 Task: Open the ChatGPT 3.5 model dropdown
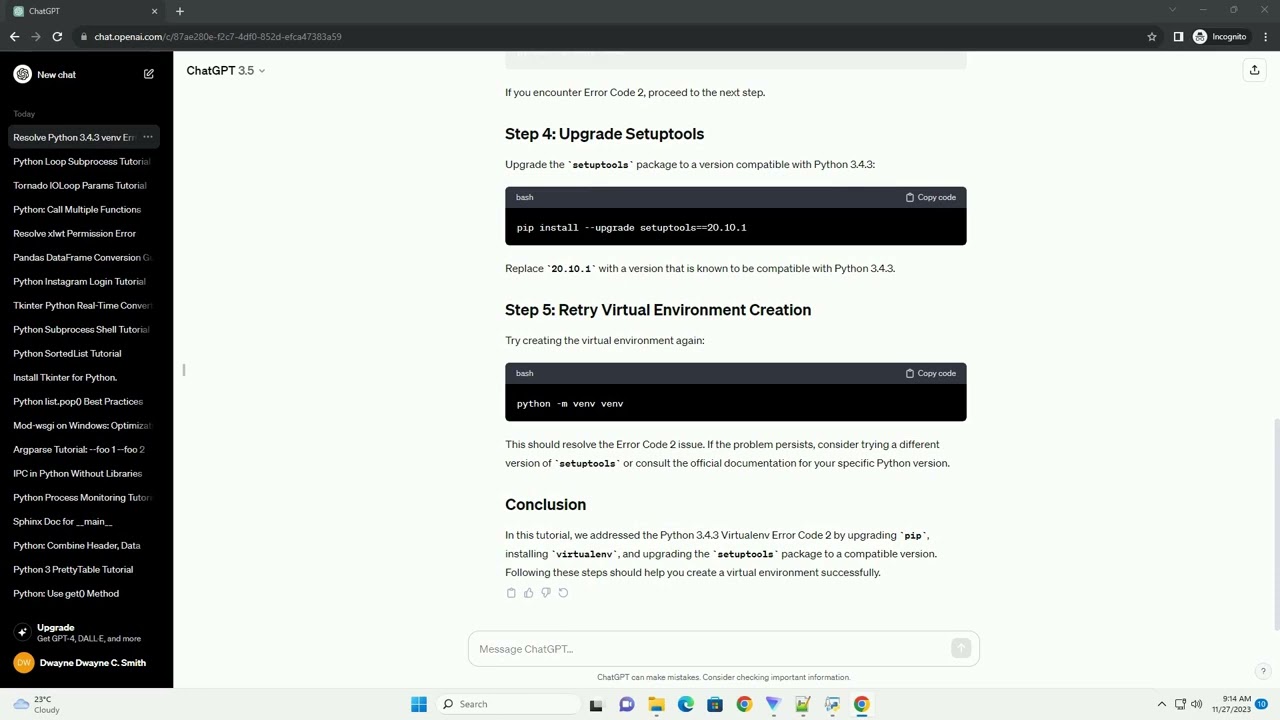[225, 70]
